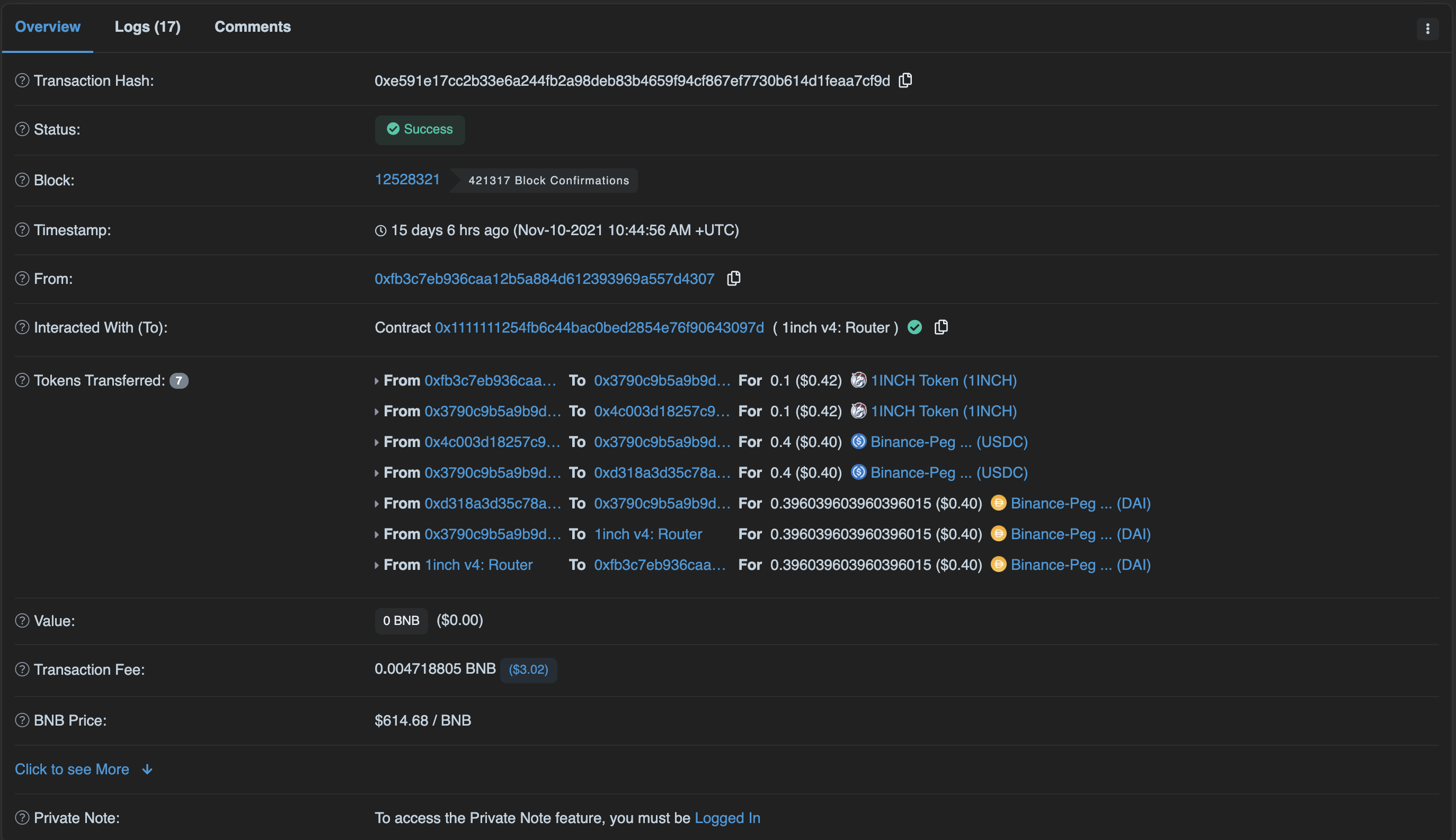Open the 1inch v4: Router link in the last transfer's From
The height and width of the screenshot is (840, 1456).
(478, 564)
